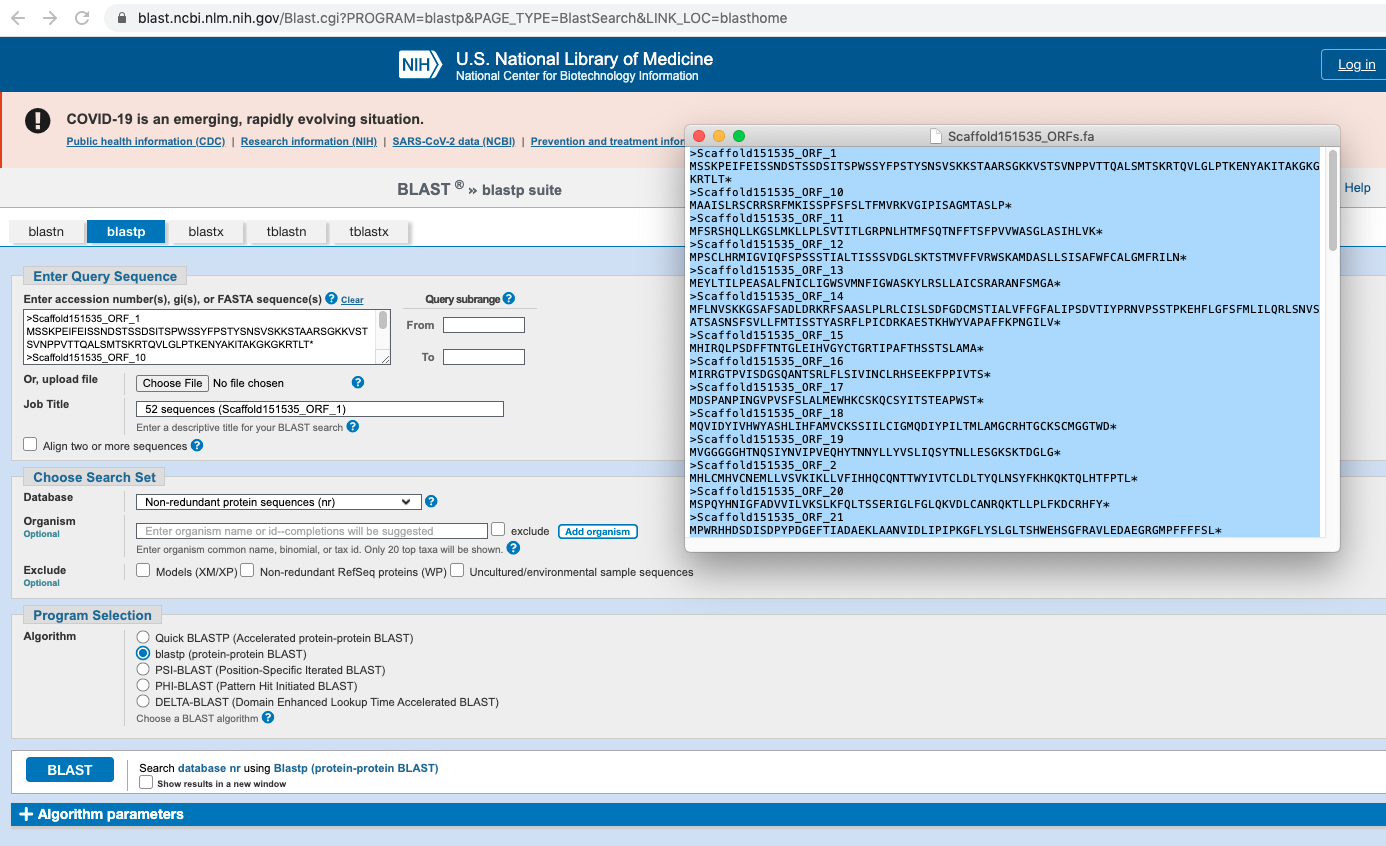
Task: Click the Scaffold151535_ORFs.fa window scrollbar
Action: 1332,200
